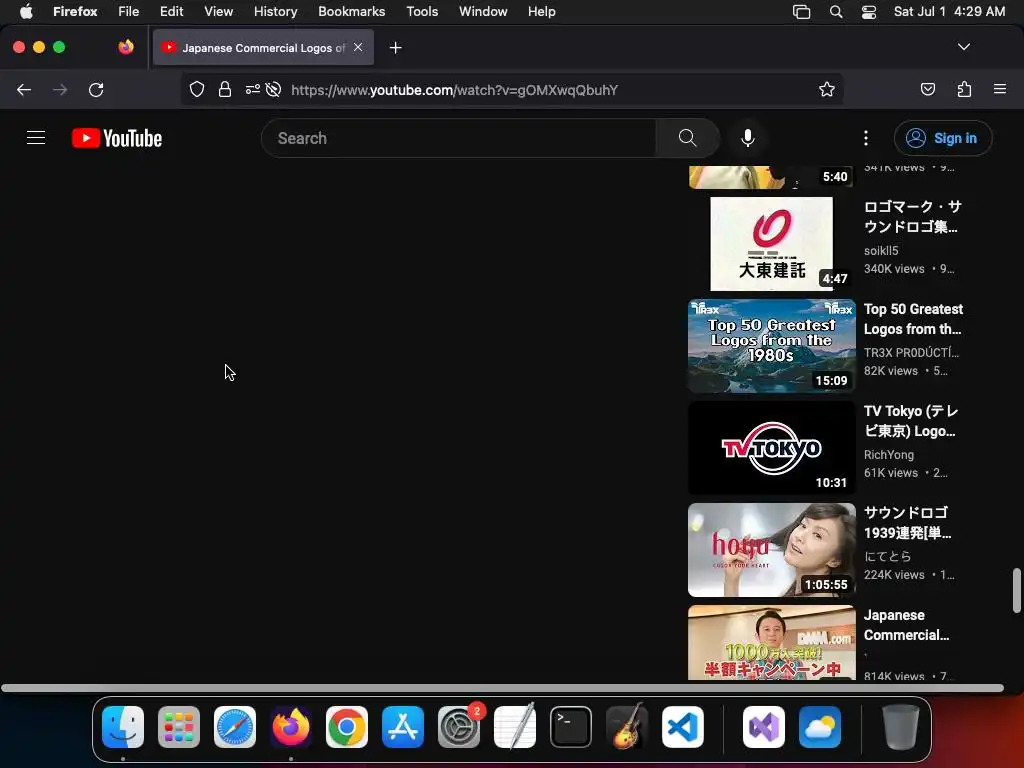Viewport: 1024px width, 768px height.
Task: Open the View menu
Action: [x=218, y=11]
